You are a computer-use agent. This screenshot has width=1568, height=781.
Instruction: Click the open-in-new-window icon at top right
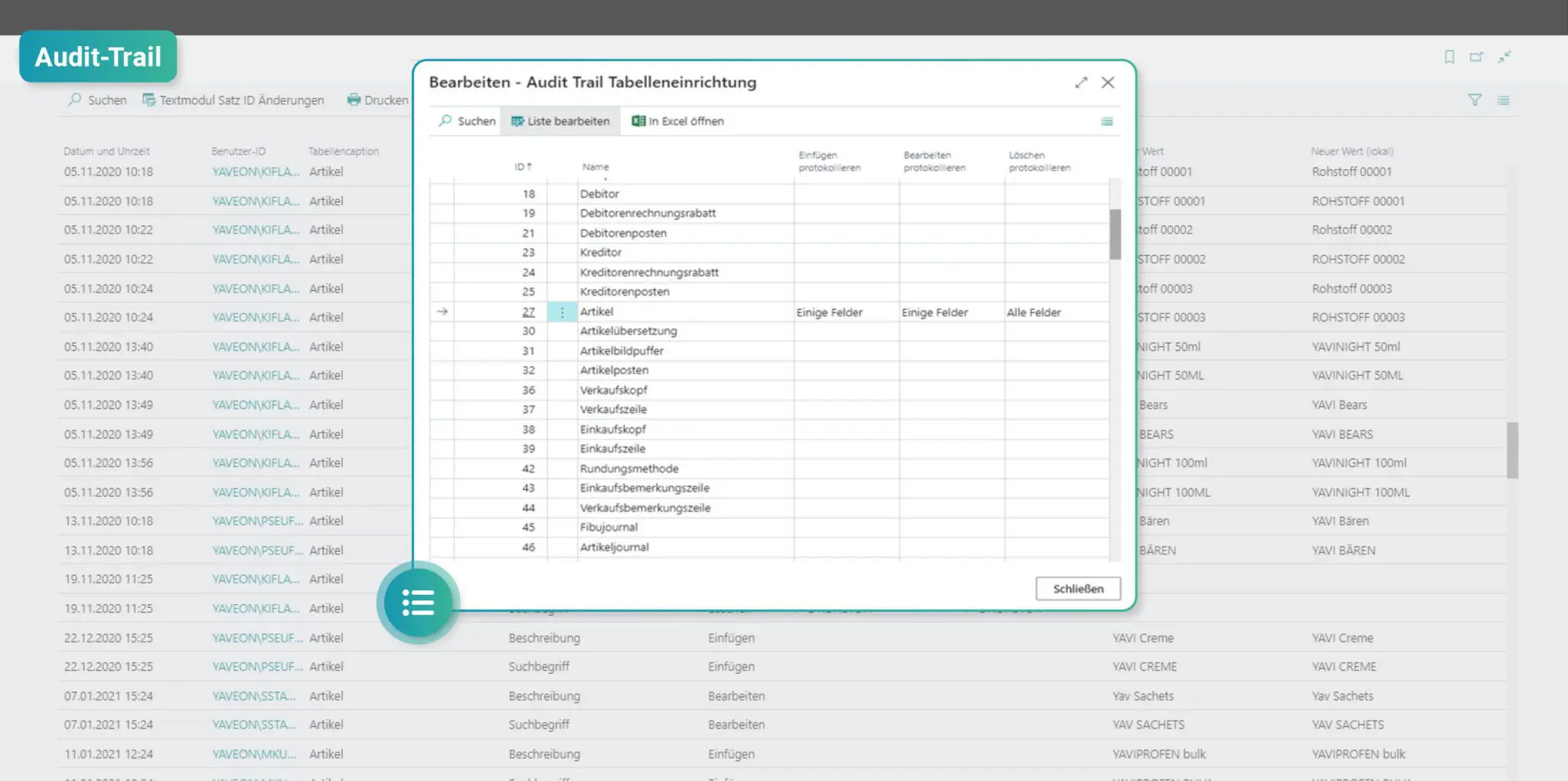pos(1476,57)
